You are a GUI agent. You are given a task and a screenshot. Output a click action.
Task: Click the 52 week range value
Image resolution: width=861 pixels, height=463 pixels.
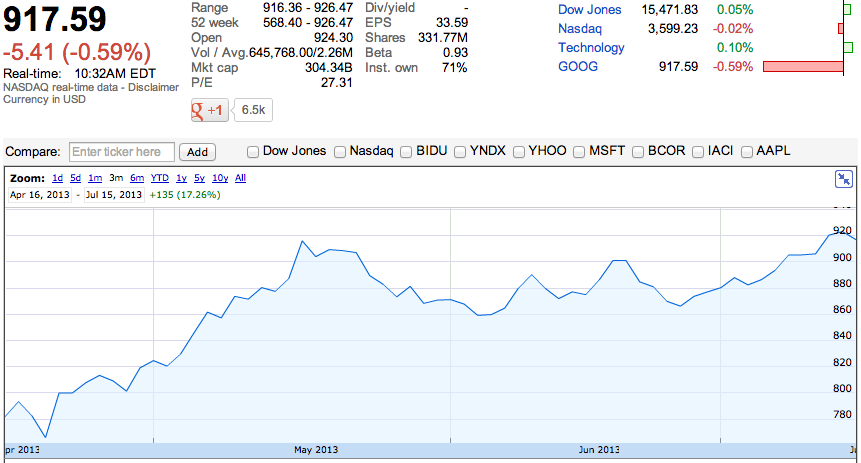click(x=308, y=23)
